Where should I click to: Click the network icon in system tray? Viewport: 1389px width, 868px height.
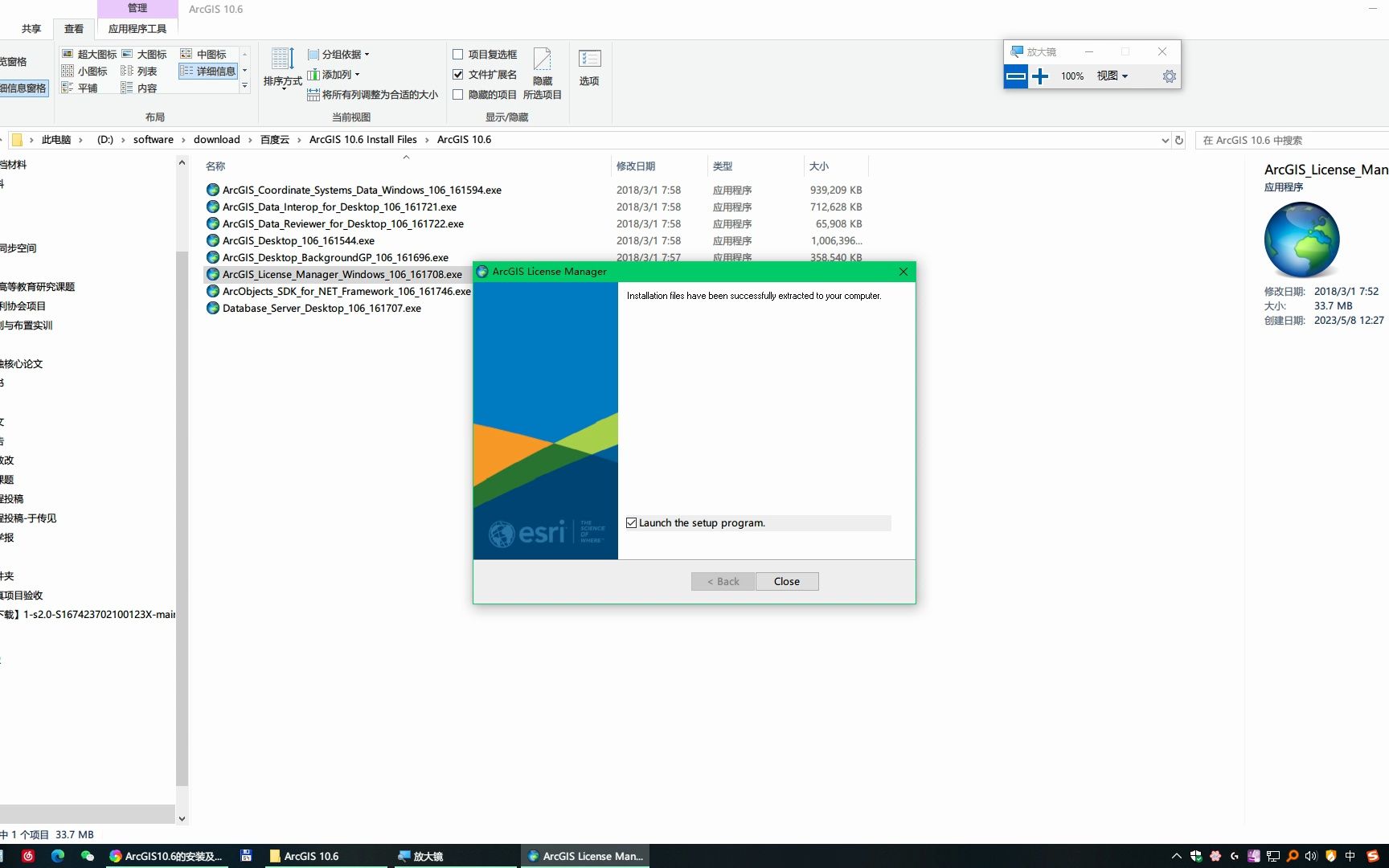(x=1273, y=856)
